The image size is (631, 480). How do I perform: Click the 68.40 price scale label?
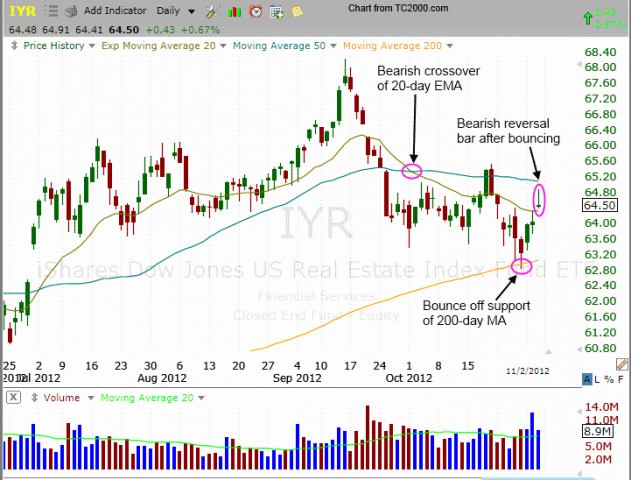click(x=600, y=52)
